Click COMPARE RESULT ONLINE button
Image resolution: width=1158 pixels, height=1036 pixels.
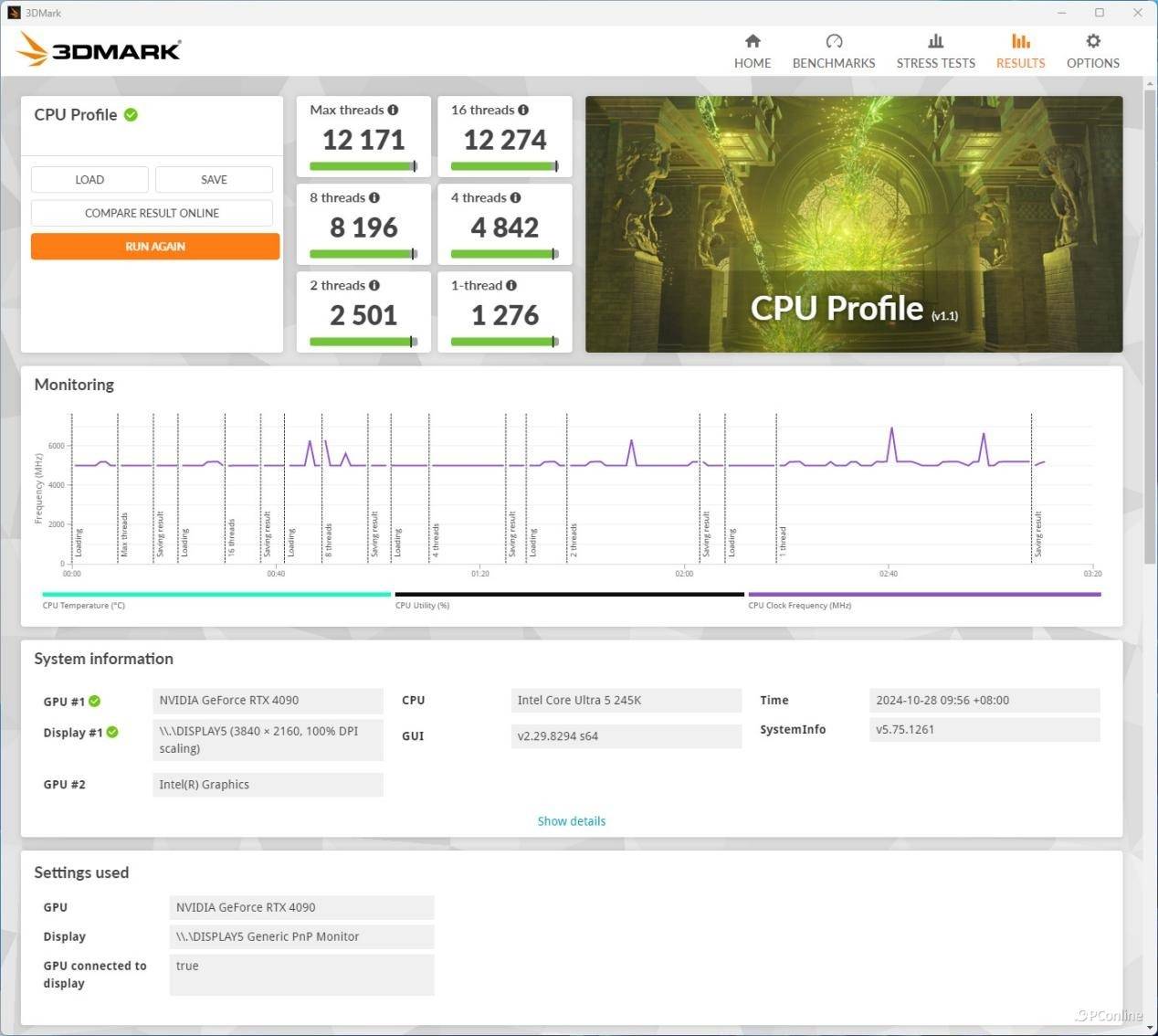152,213
